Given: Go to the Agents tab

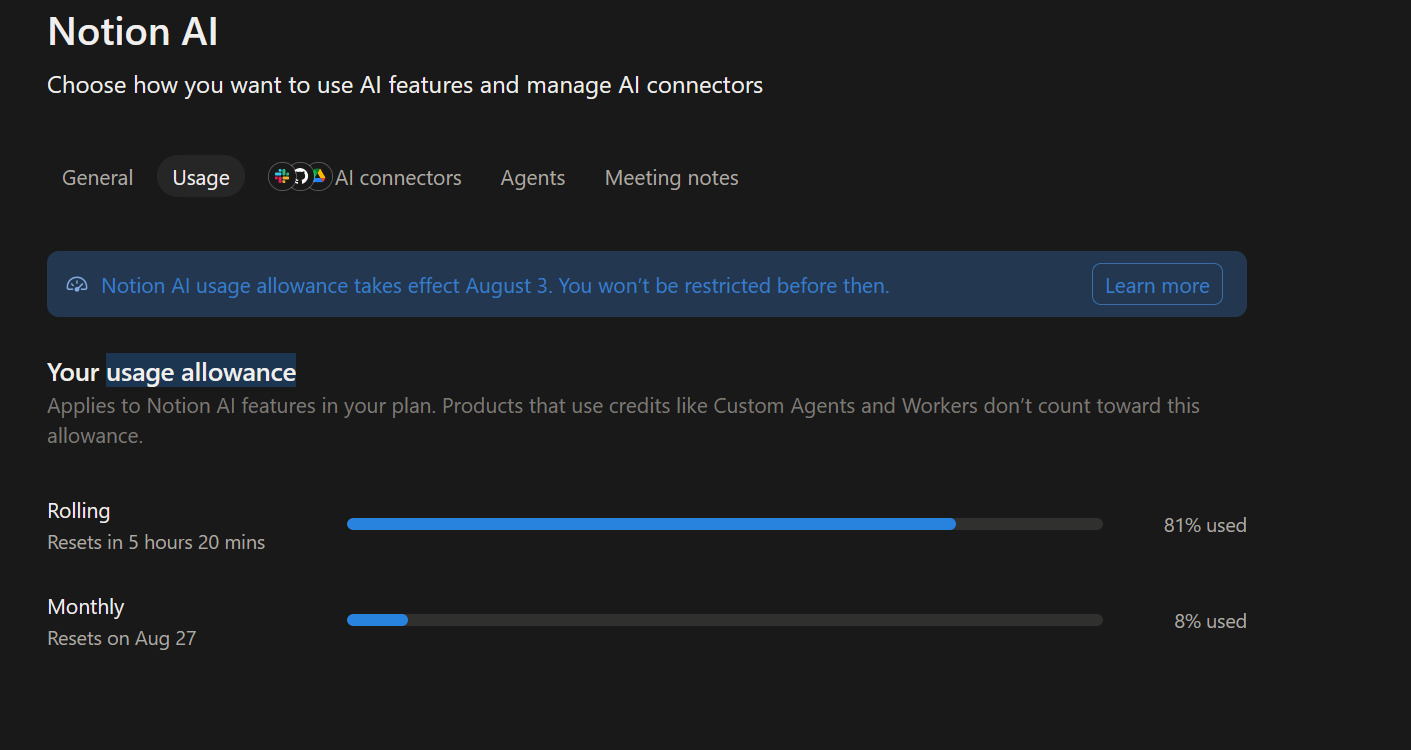Looking at the screenshot, I should coord(533,178).
